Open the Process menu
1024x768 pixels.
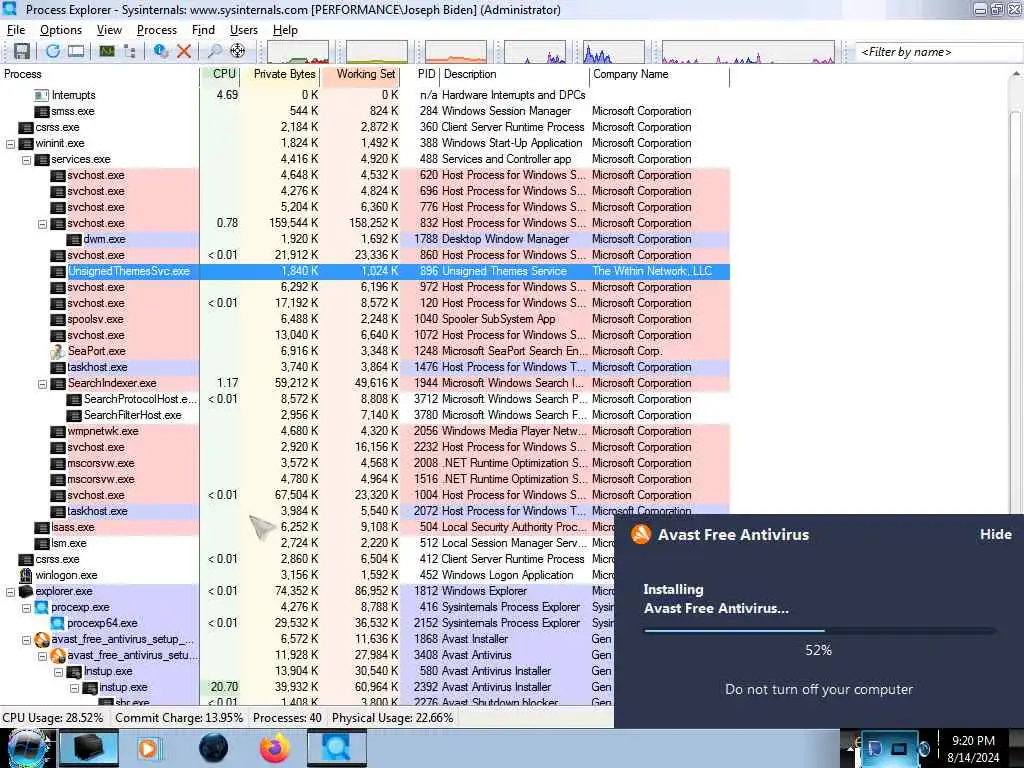coord(157,30)
